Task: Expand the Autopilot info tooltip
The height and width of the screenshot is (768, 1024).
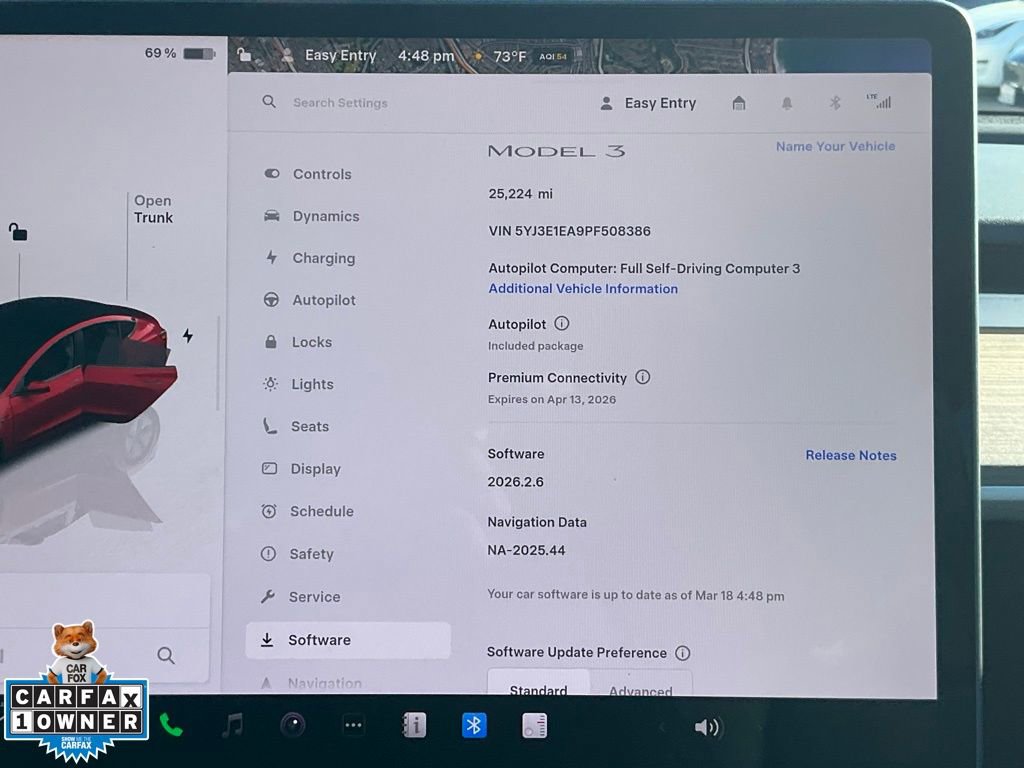Action: click(561, 323)
